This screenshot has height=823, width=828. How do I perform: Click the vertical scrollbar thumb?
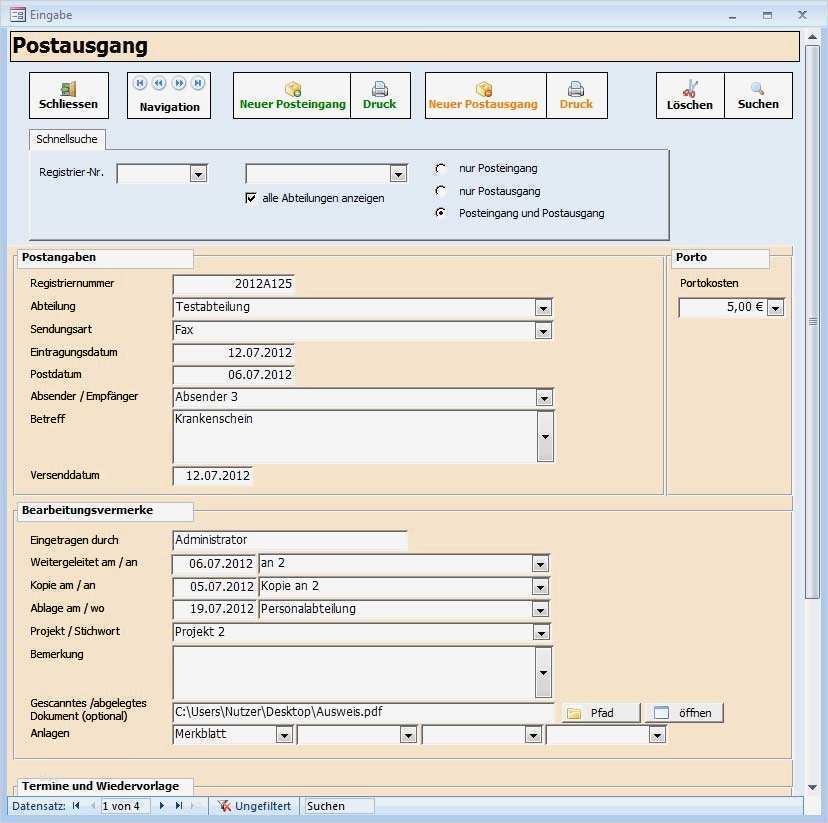tap(813, 321)
